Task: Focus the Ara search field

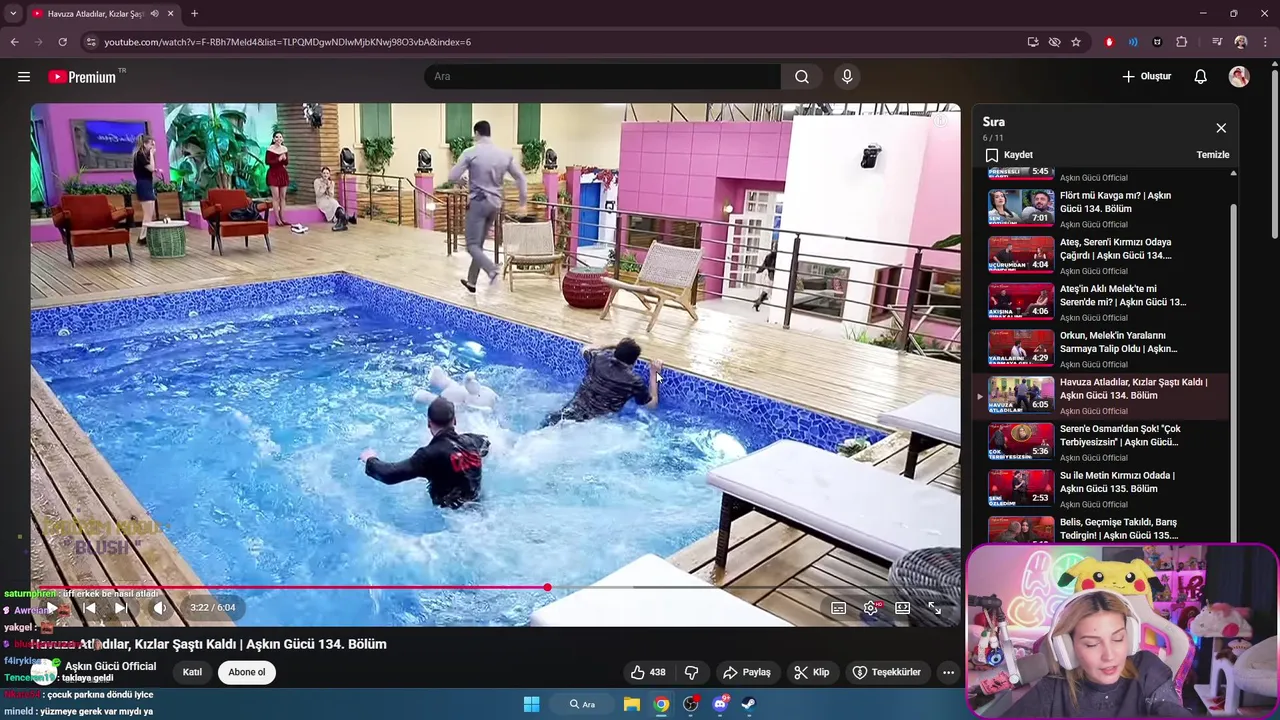Action: coord(602,76)
